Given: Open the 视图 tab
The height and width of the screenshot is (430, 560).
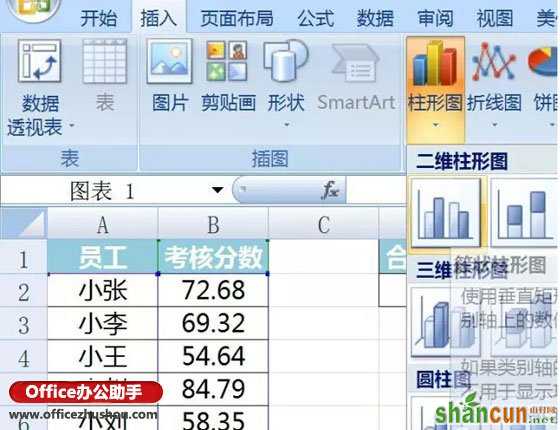Looking at the screenshot, I should click(x=495, y=18).
